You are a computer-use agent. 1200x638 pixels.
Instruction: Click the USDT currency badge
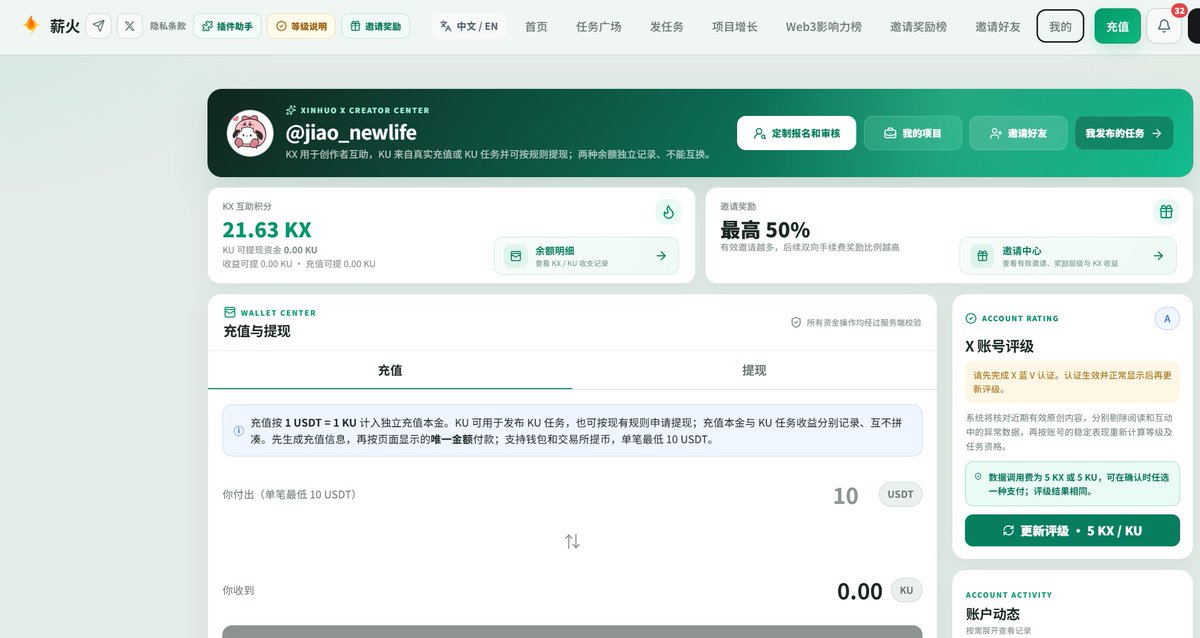(x=901, y=494)
